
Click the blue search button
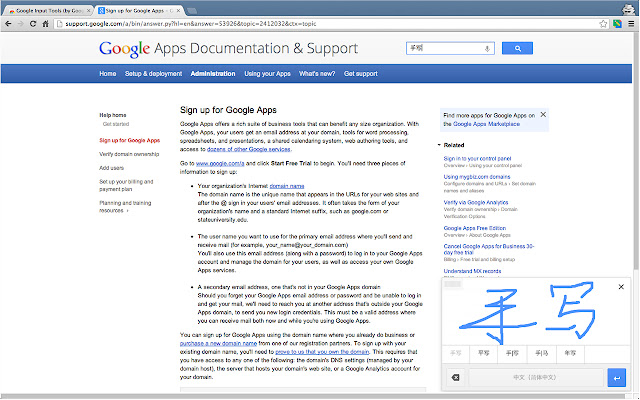516,48
